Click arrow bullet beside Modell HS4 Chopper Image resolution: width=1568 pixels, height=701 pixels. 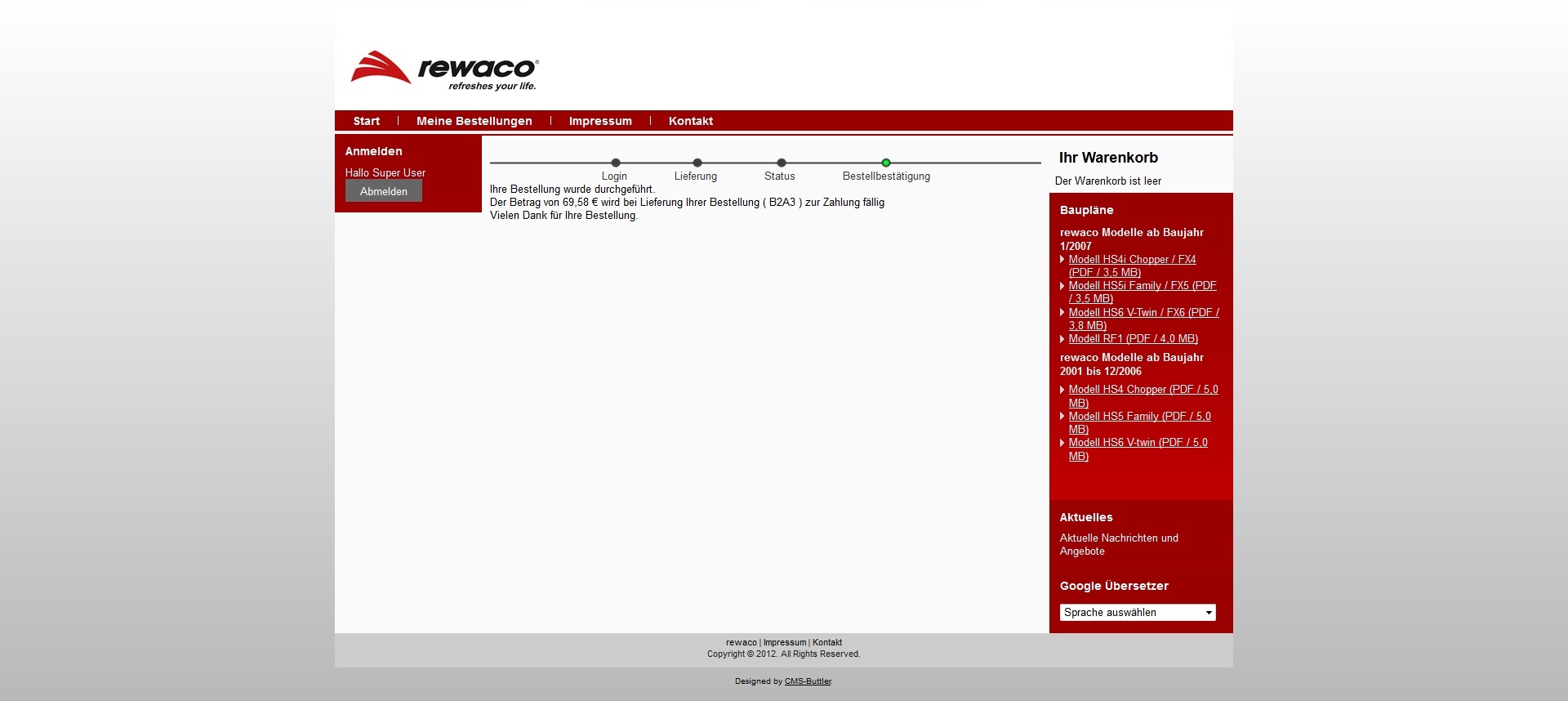point(1062,390)
